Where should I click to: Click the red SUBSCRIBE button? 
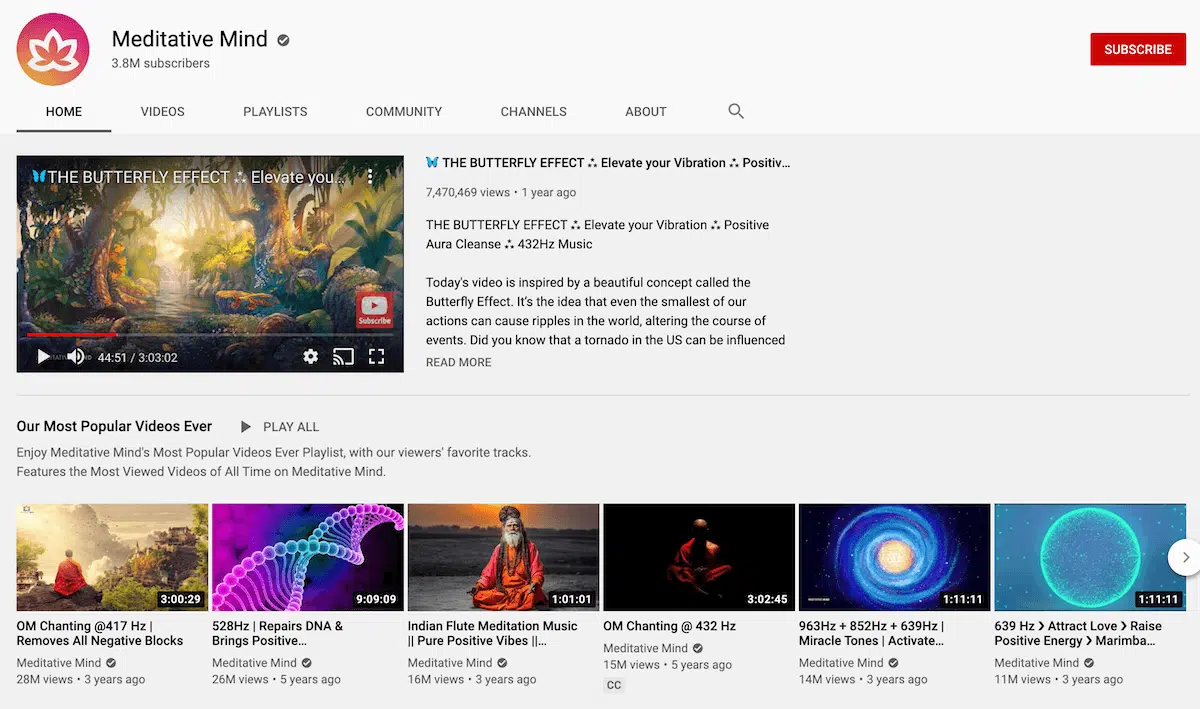[1138, 49]
